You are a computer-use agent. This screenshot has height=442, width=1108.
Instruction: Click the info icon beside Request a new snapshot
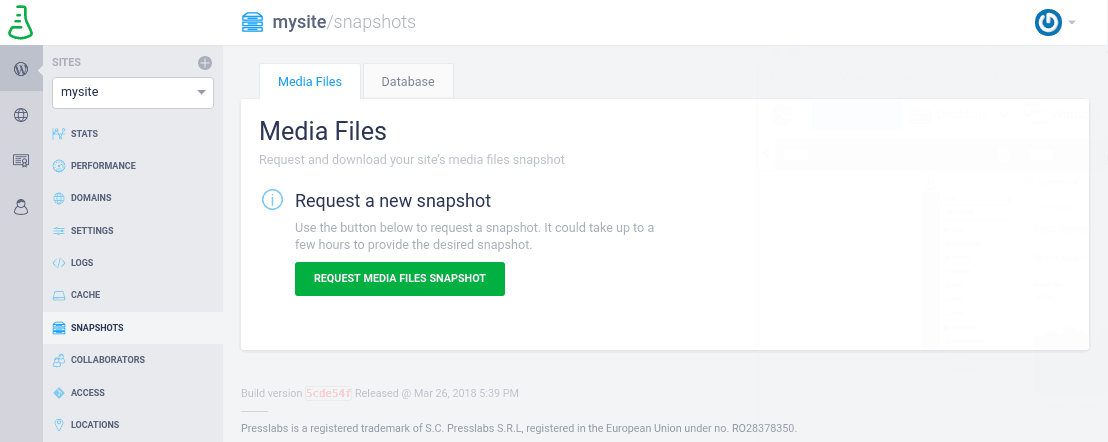[x=272, y=200]
